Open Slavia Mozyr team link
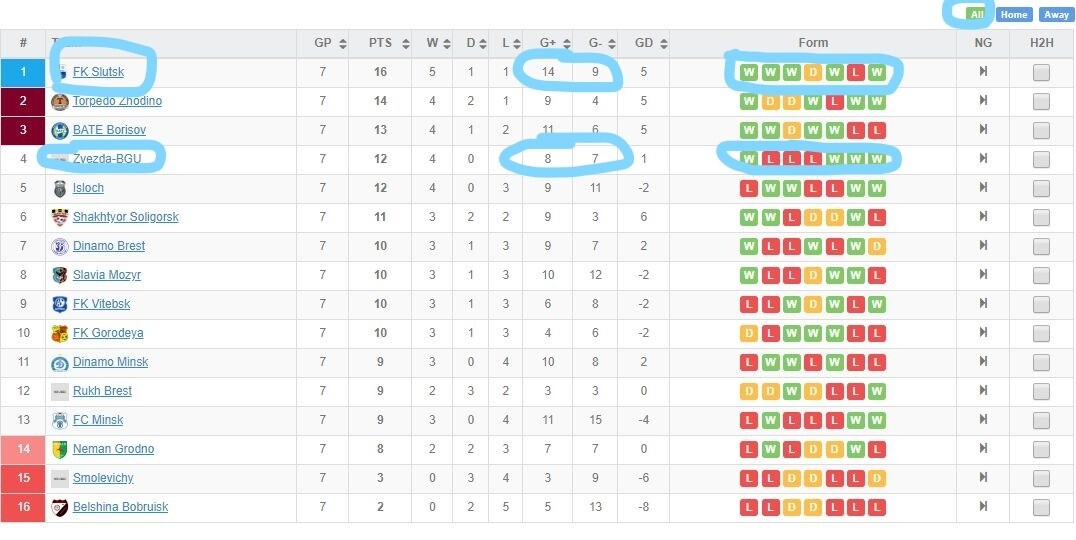Image resolution: width=1076 pixels, height=540 pixels. pos(106,275)
